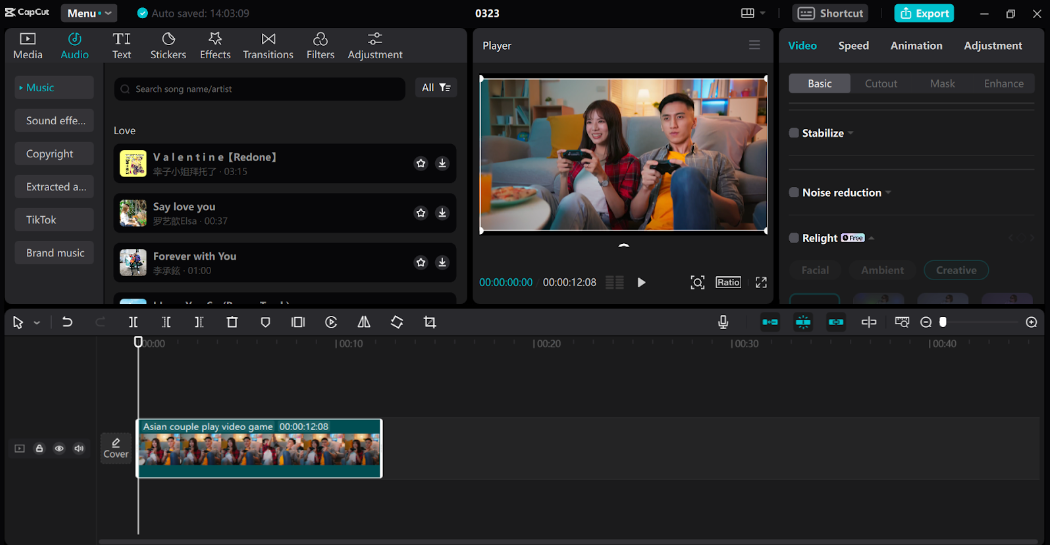1050x545 pixels.
Task: Enable the Stabilize checkbox
Action: (x=794, y=133)
